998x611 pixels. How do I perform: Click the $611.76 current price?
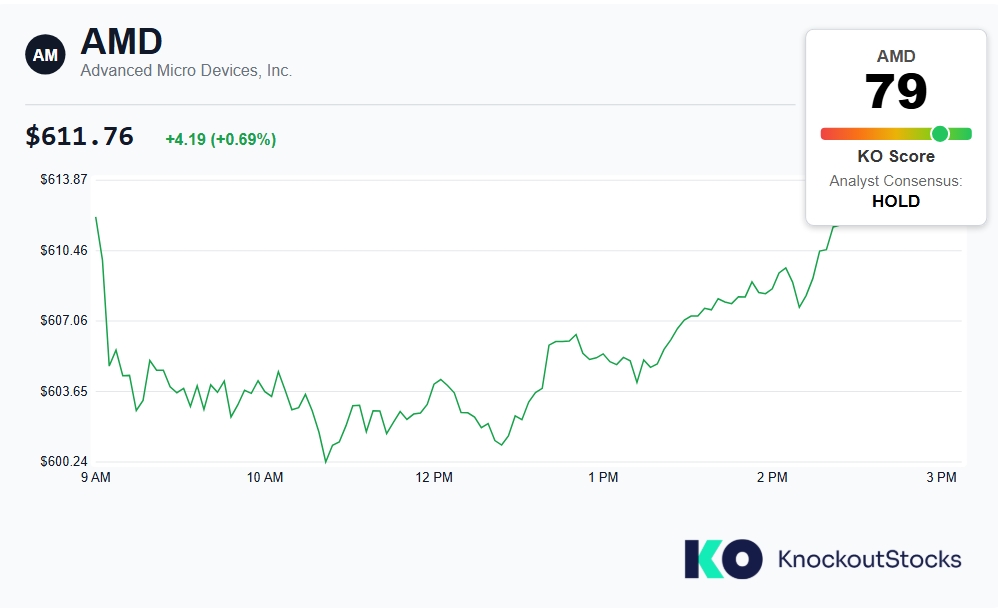pyautogui.click(x=80, y=136)
